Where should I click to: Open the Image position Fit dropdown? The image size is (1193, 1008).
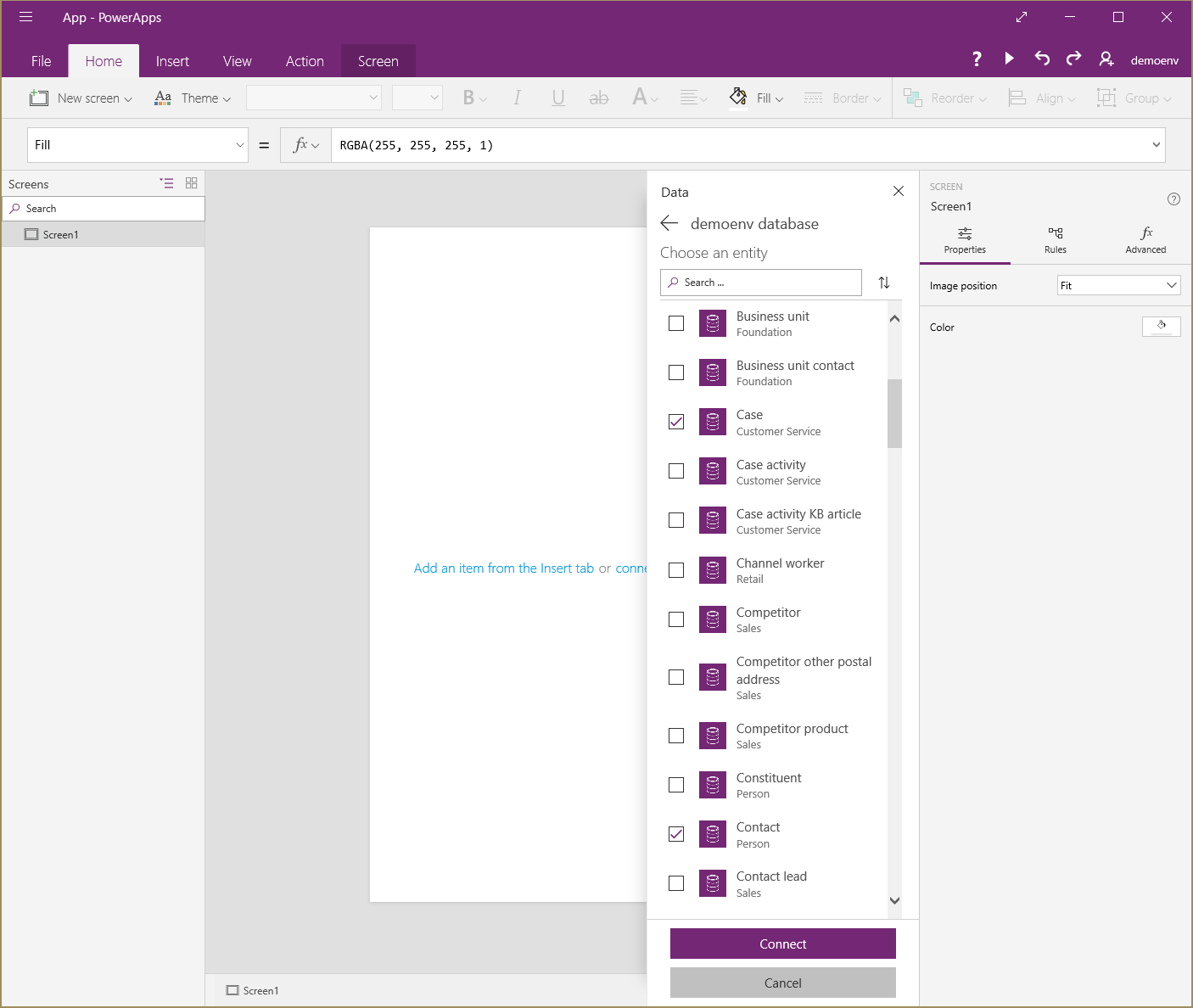(1118, 286)
